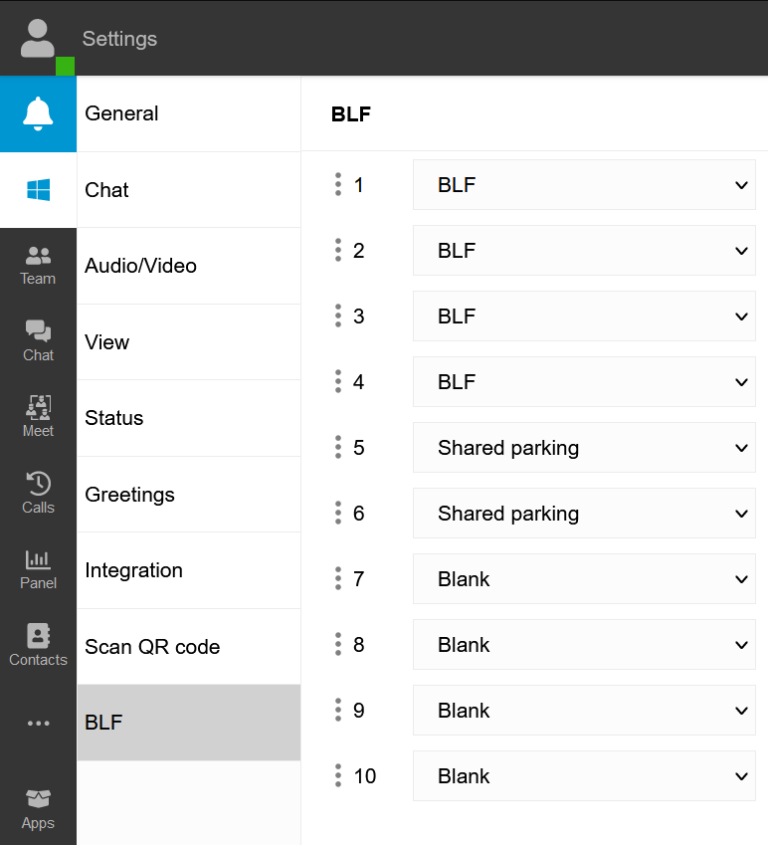Open the Team panel in the sidebar

38,265
